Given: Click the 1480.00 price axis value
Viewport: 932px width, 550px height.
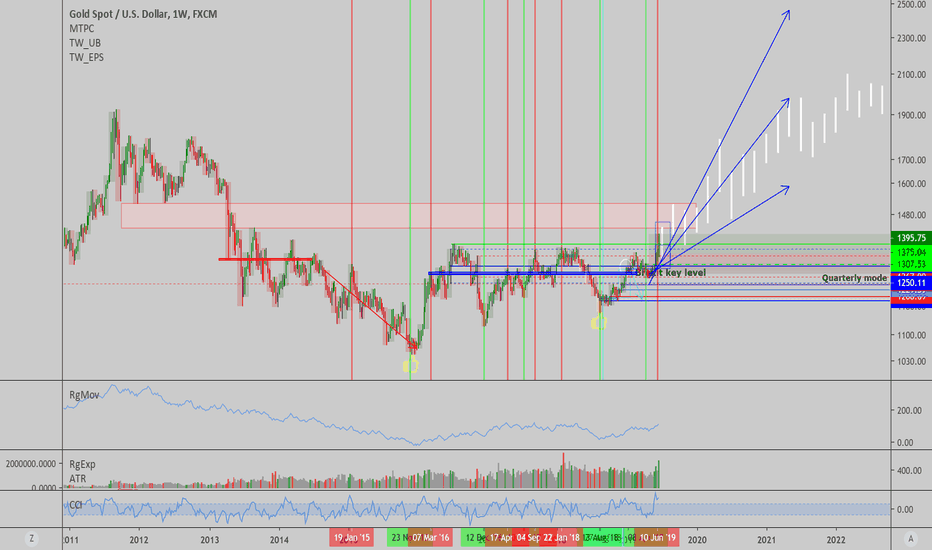Looking at the screenshot, I should [911, 215].
